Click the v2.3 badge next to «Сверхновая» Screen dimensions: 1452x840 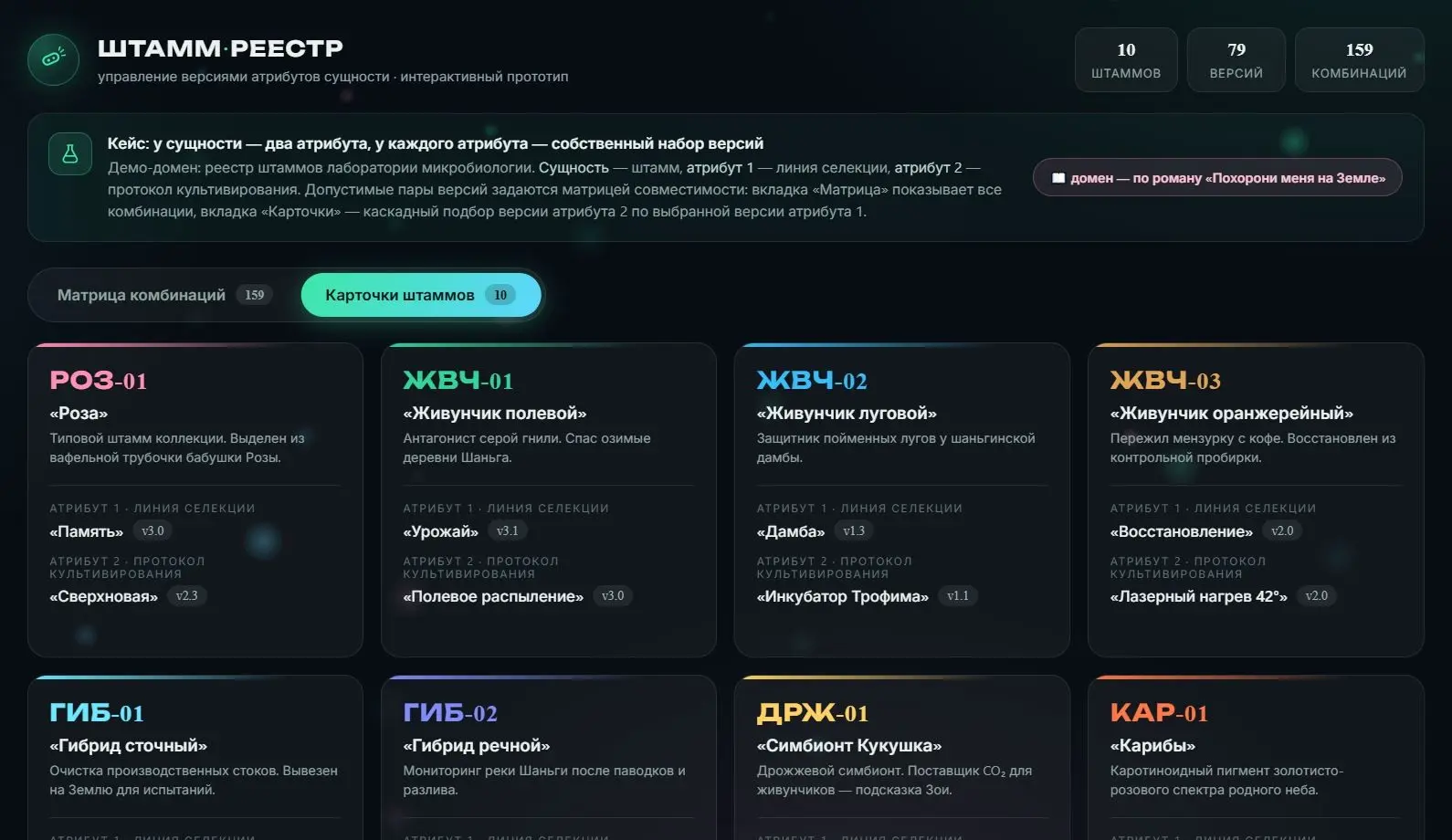[187, 595]
